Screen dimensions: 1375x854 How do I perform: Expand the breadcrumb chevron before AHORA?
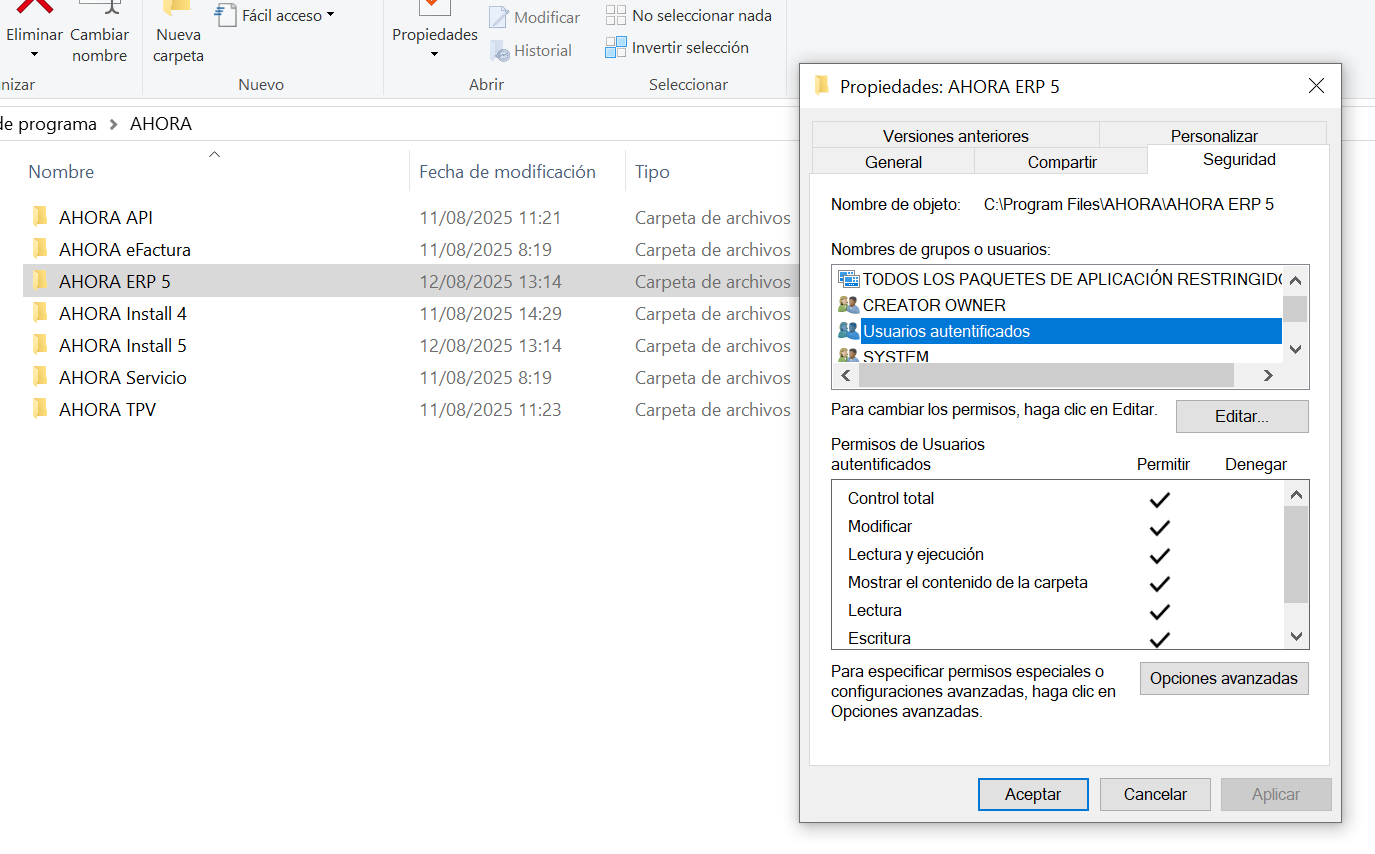pos(113,124)
